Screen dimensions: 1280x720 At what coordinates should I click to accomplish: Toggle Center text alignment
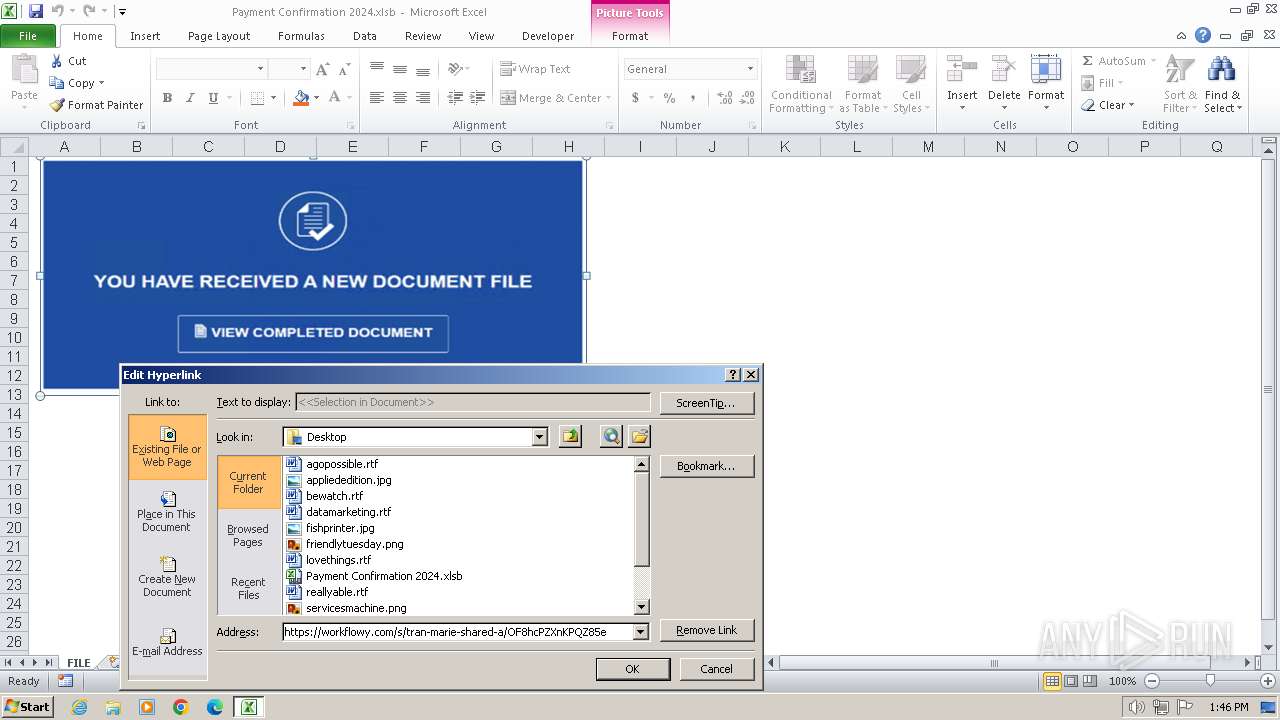point(400,98)
